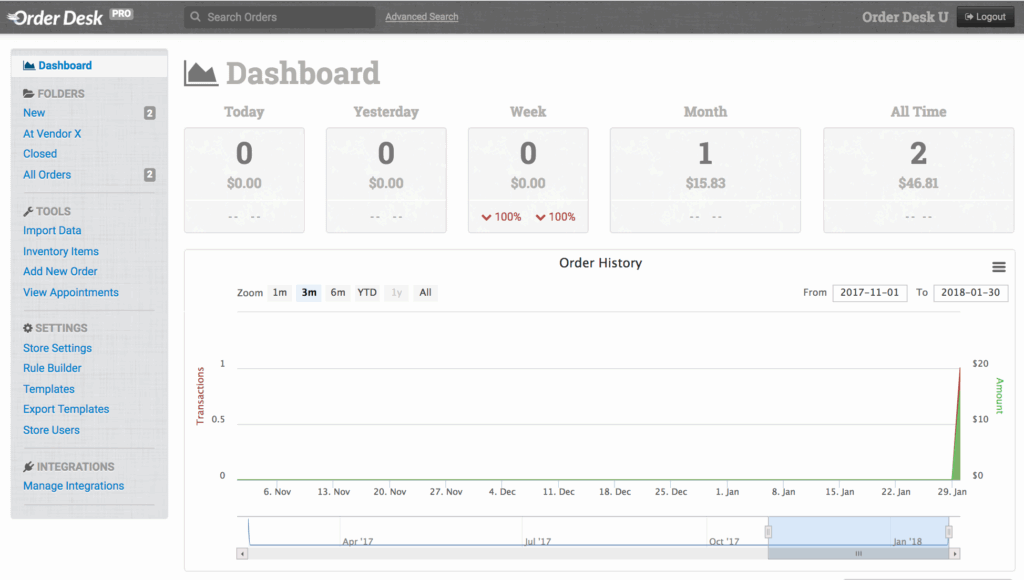Open the To date field
Image resolution: width=1024 pixels, height=580 pixels.
969,293
